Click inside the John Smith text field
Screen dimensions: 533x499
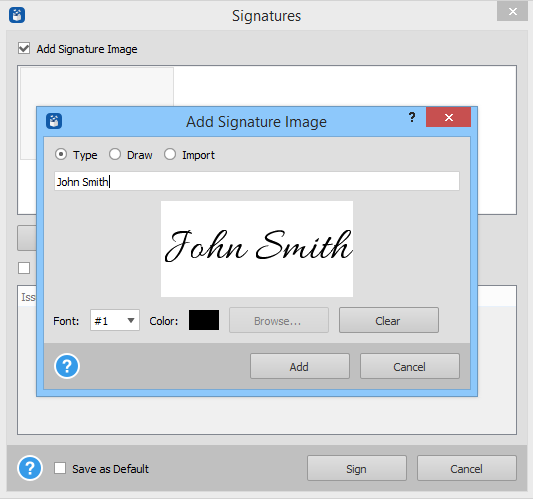[257, 182]
